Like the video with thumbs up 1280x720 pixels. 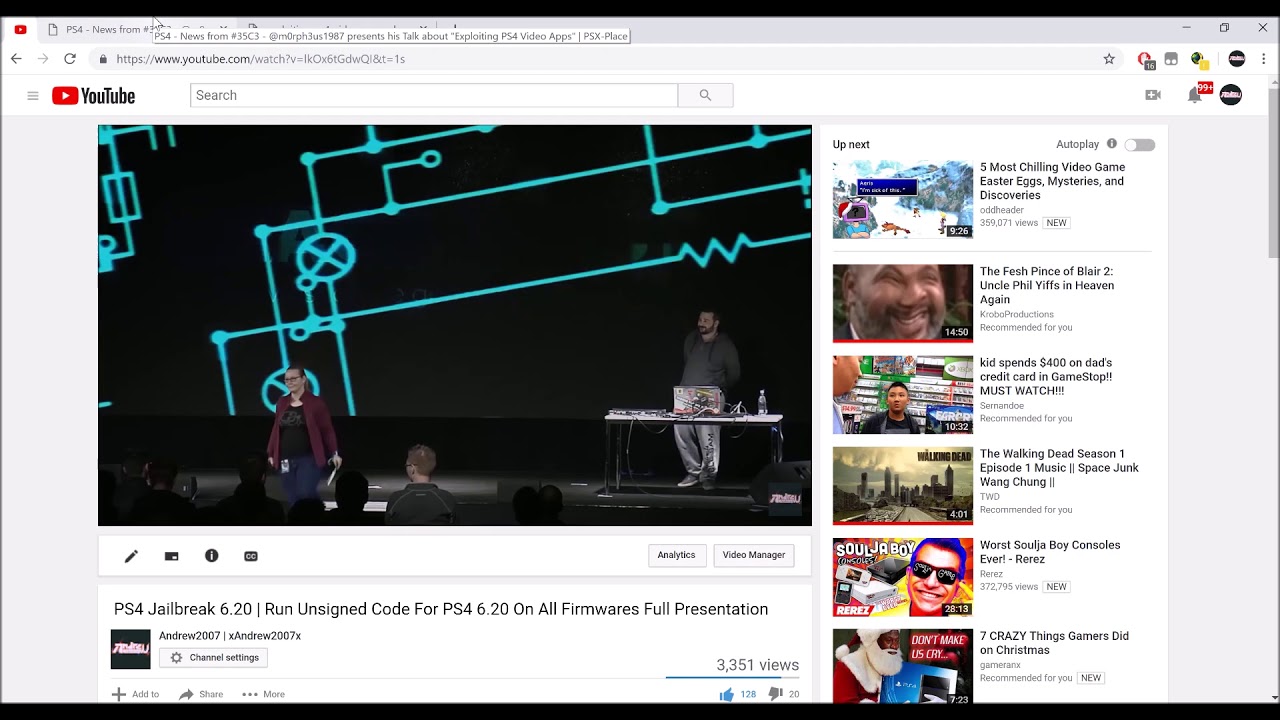(727, 694)
